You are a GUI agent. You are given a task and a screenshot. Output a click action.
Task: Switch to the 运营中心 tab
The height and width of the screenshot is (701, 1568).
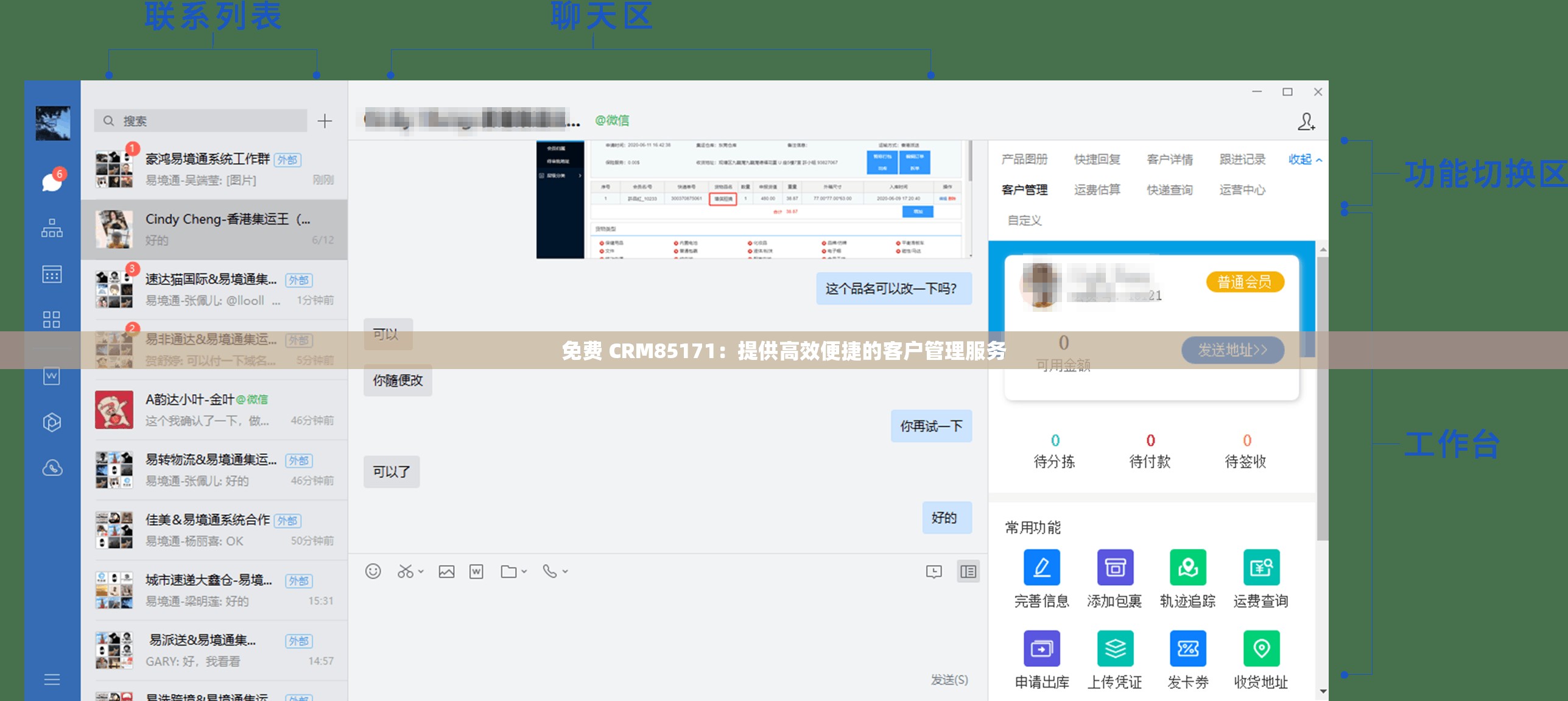[1242, 190]
